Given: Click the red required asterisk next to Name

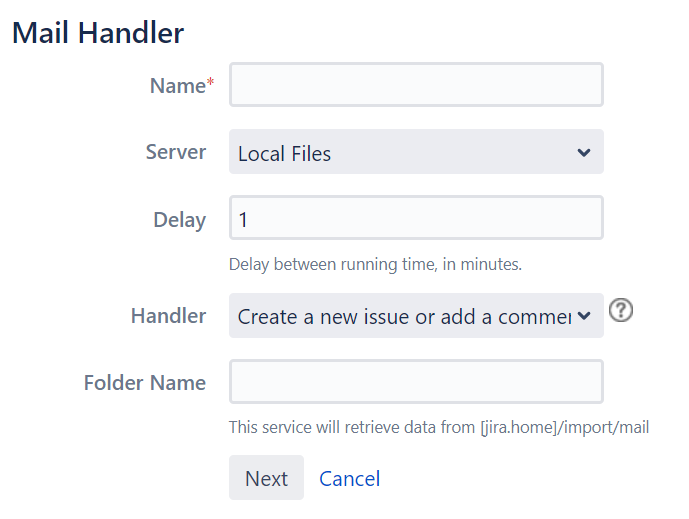Looking at the screenshot, I should click(x=210, y=85).
